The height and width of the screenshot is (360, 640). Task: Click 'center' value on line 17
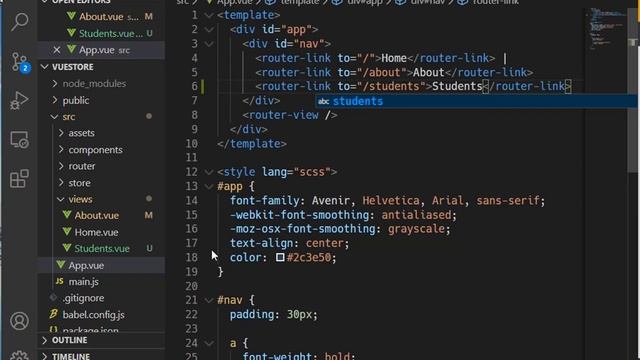coord(324,243)
